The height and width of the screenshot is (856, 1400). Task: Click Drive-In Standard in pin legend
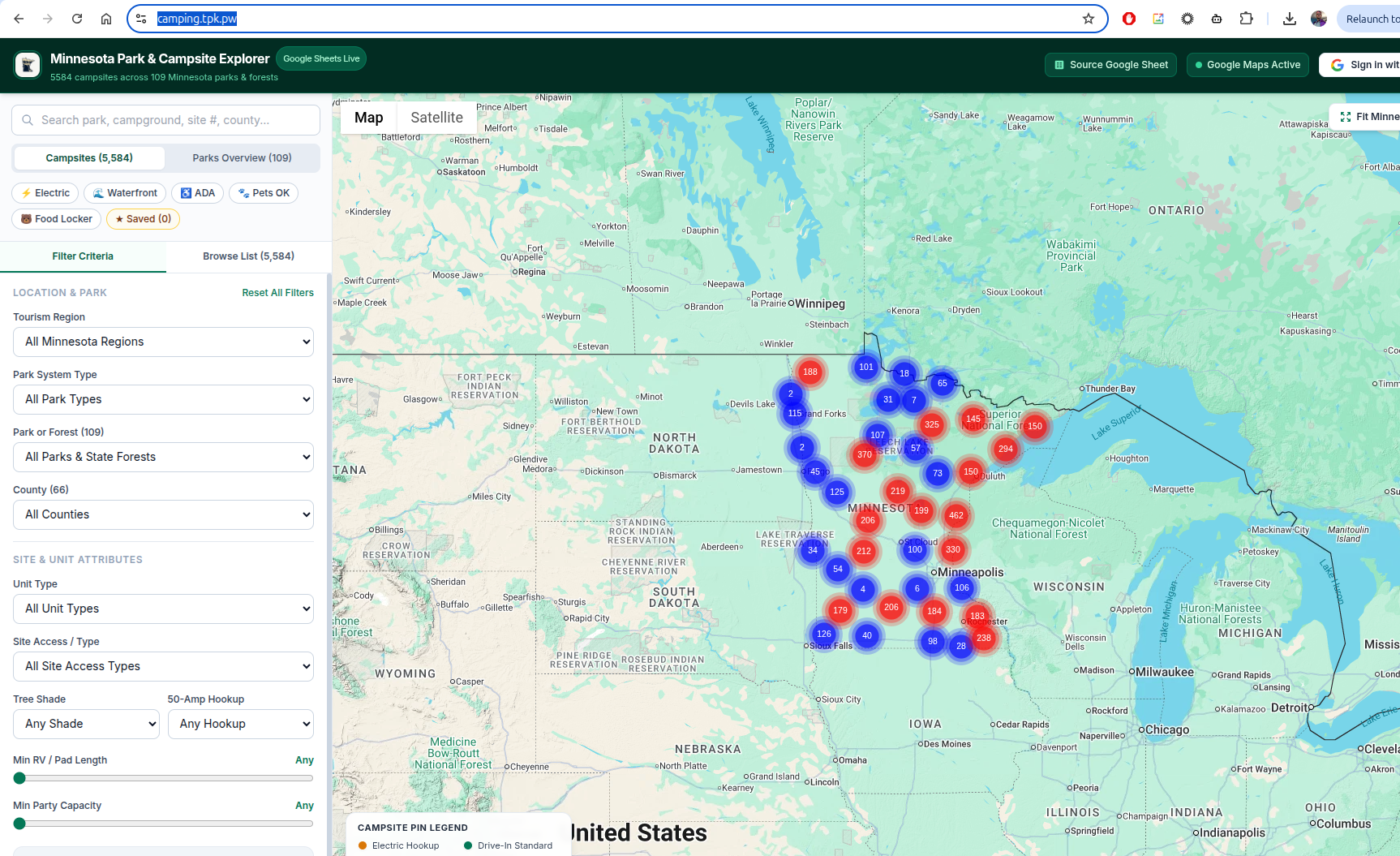coord(509,845)
